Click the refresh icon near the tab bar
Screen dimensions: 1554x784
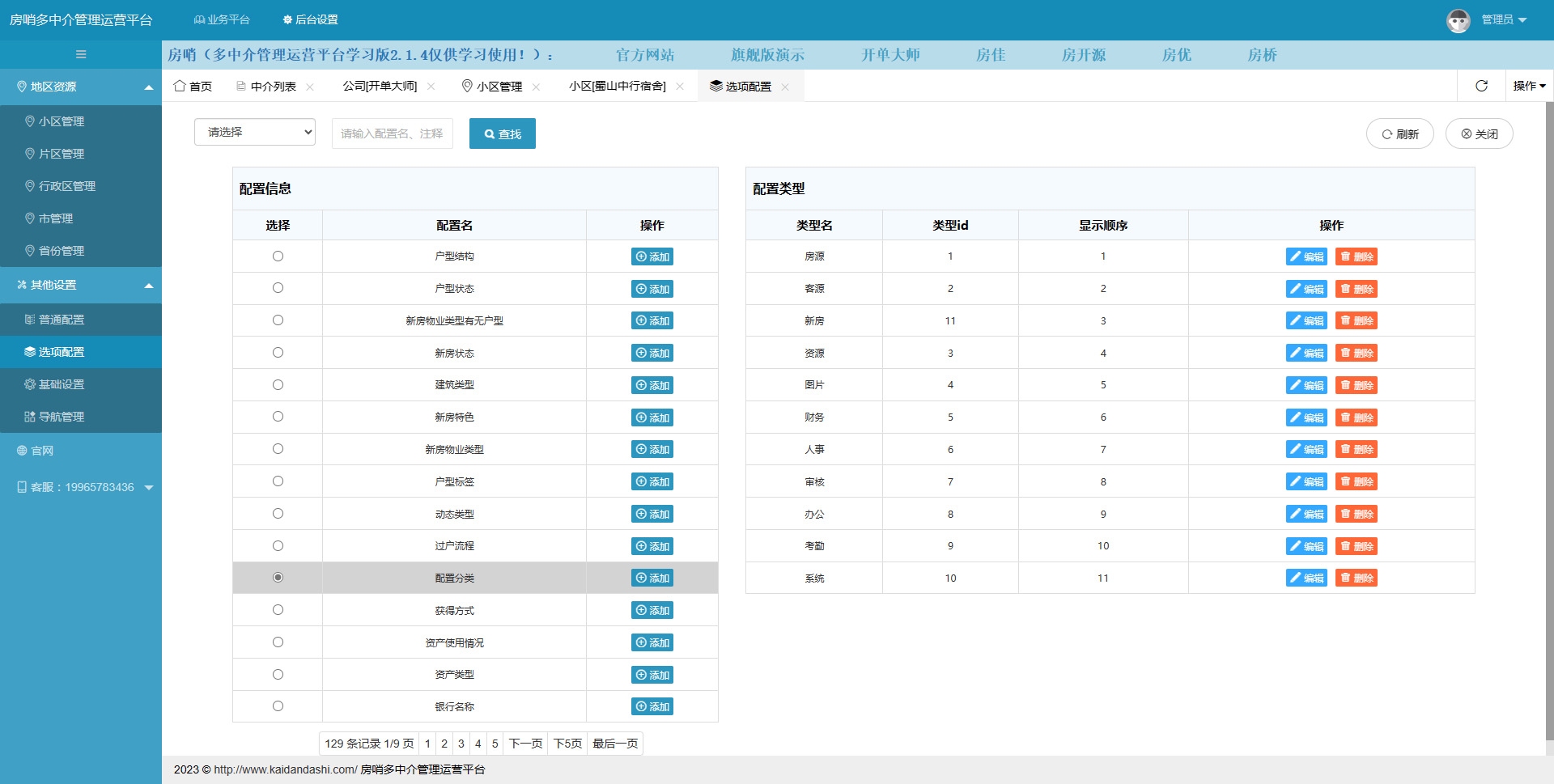[x=1482, y=86]
